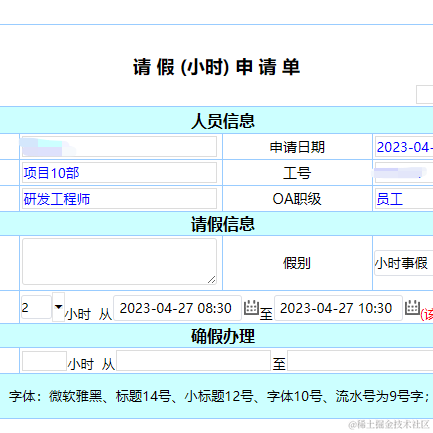Click the 请假信息 section header
The width and height of the screenshot is (433, 433).
click(223, 224)
